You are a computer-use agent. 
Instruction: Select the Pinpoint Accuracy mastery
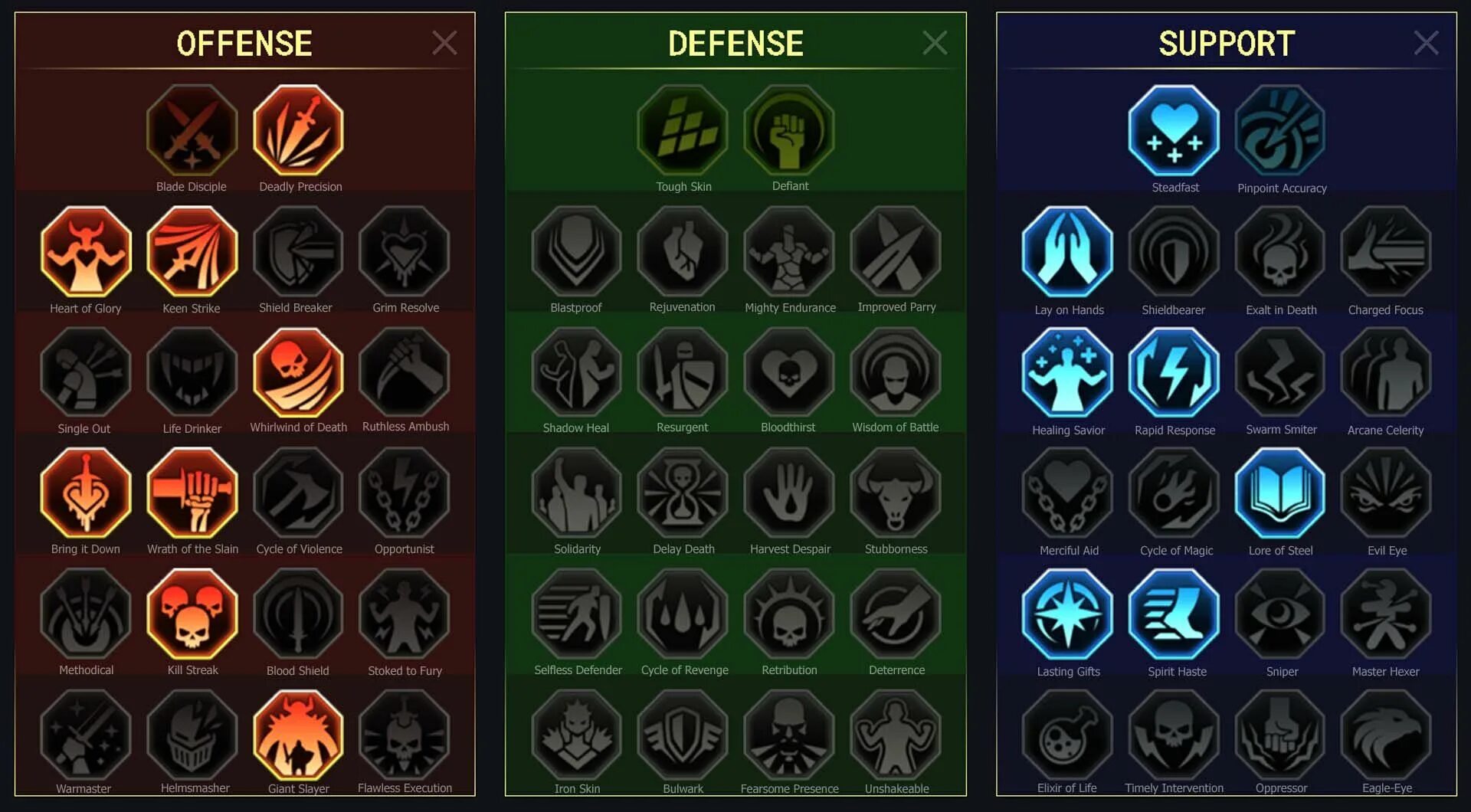pos(1280,131)
